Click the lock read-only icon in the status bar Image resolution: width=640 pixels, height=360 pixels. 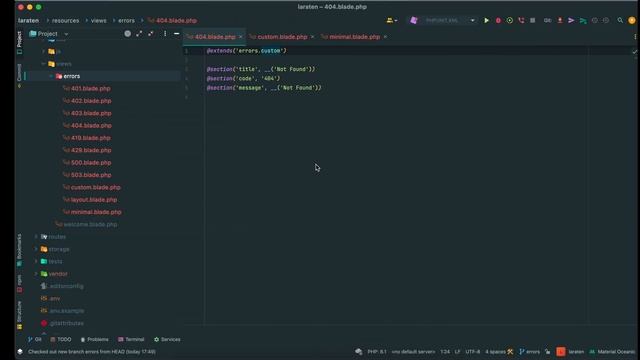[547, 351]
